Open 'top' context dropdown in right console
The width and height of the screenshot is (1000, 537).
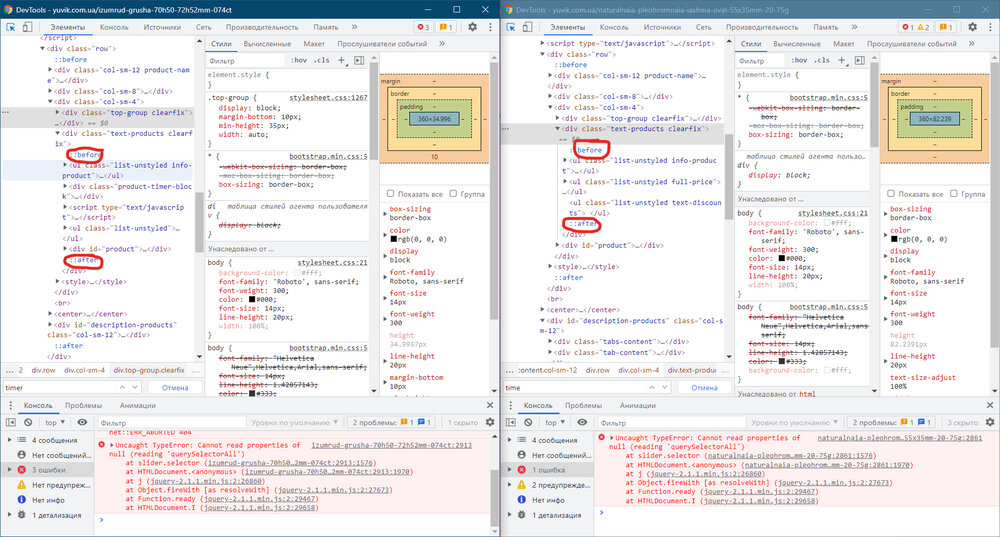[554, 422]
